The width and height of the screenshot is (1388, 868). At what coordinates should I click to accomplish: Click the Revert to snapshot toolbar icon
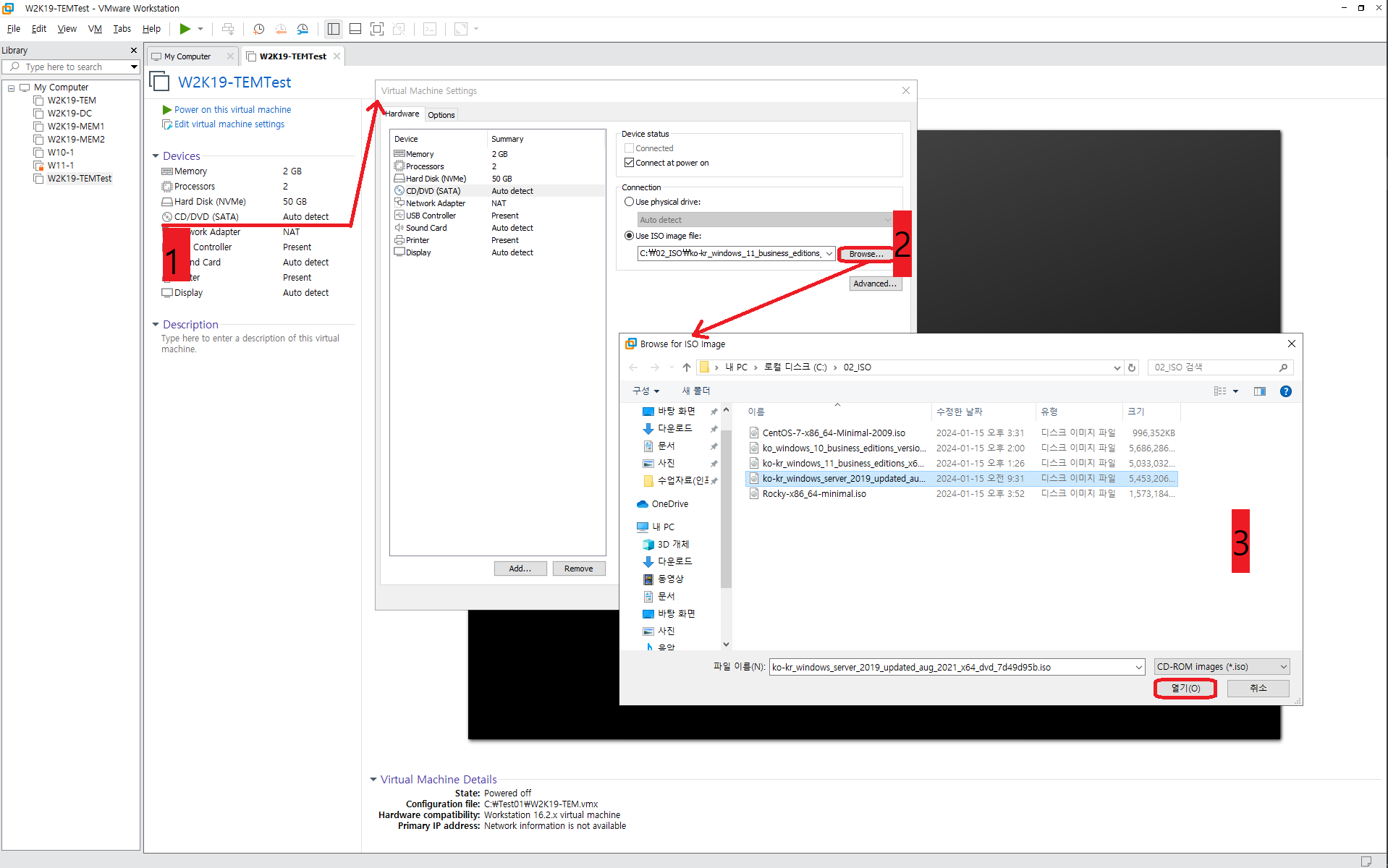point(281,29)
